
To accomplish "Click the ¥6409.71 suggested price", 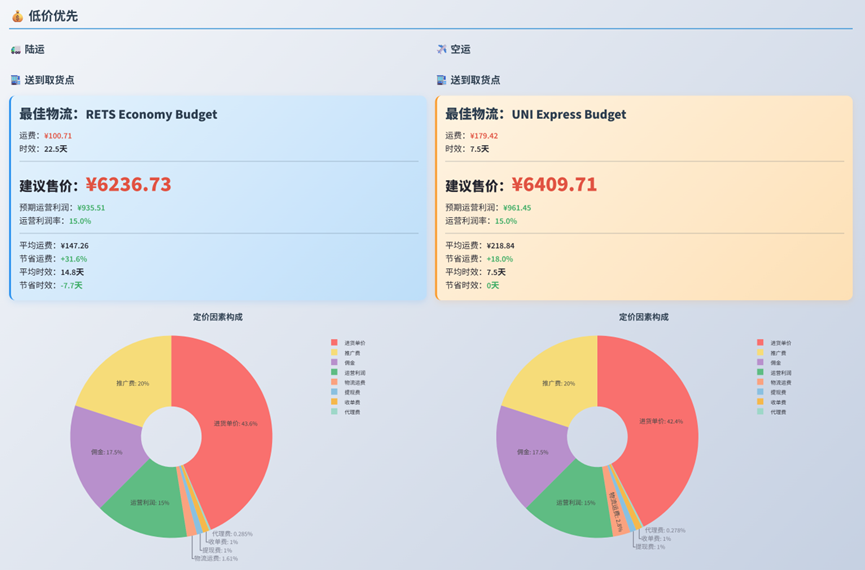I will pyautogui.click(x=554, y=184).
